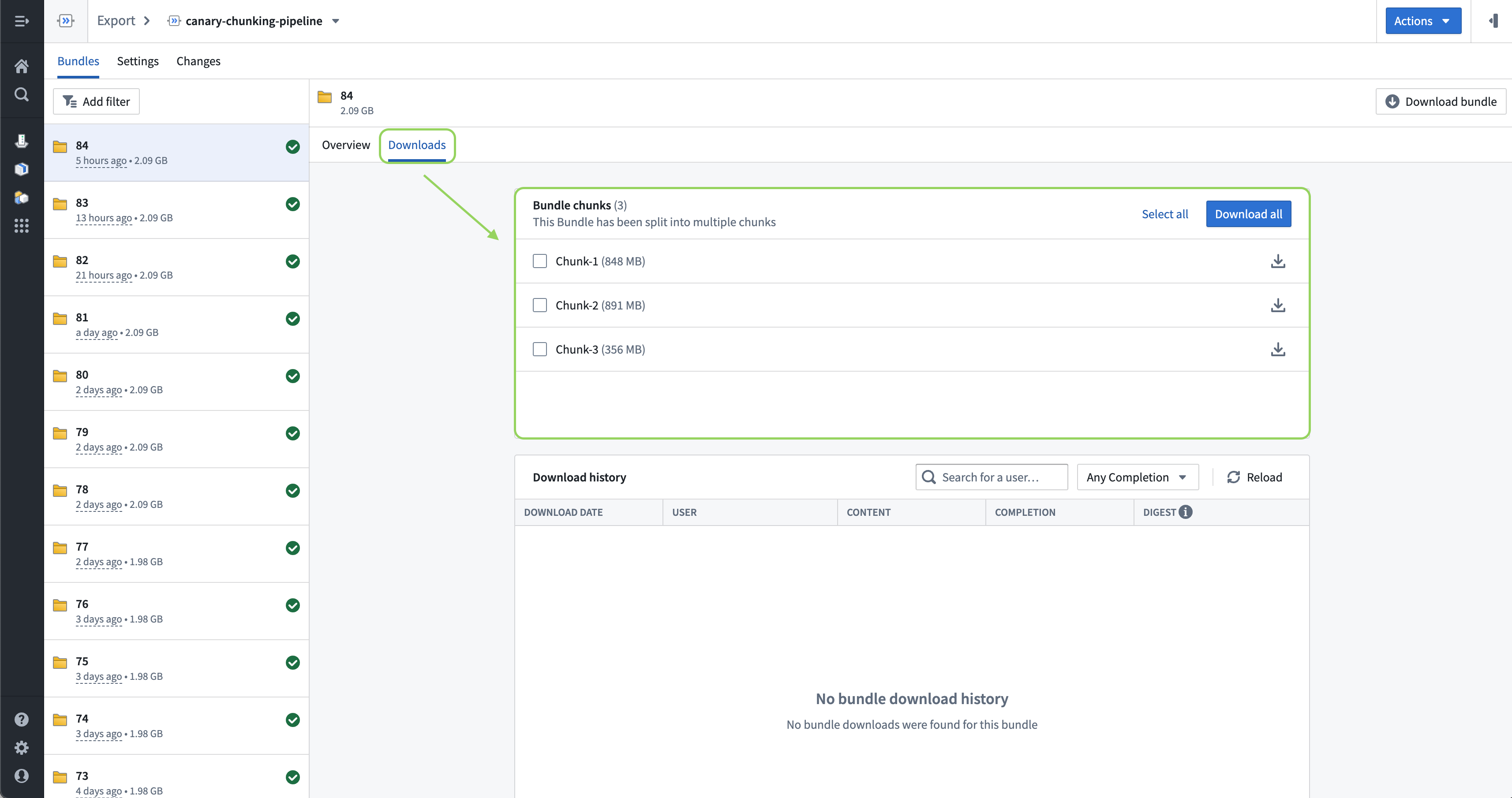The height and width of the screenshot is (798, 1512).
Task: Select bundle 75 in the list
Action: pos(177,668)
